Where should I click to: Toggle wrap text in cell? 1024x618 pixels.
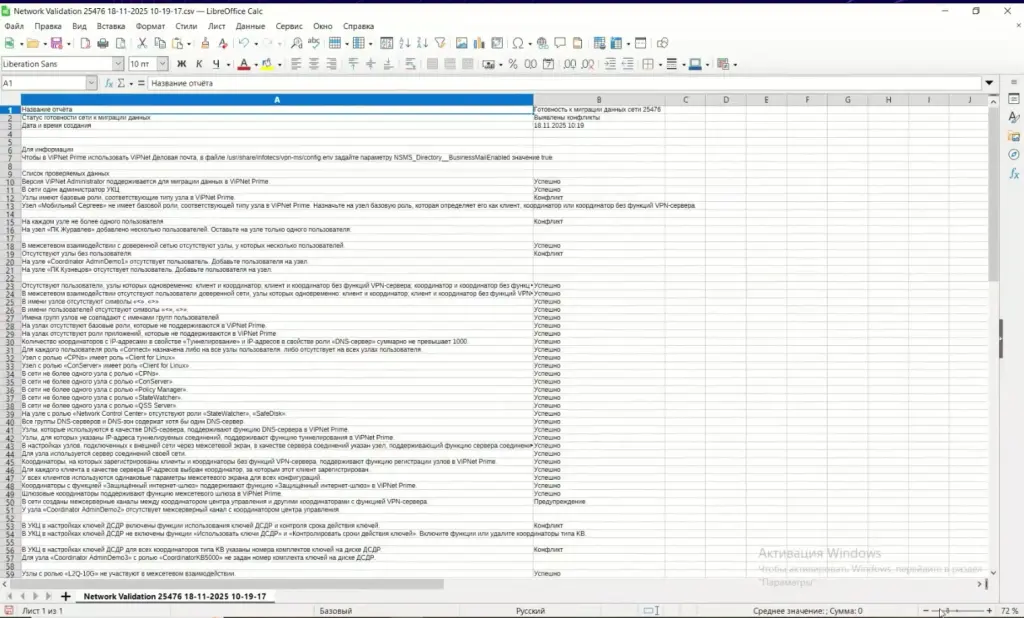tap(409, 64)
